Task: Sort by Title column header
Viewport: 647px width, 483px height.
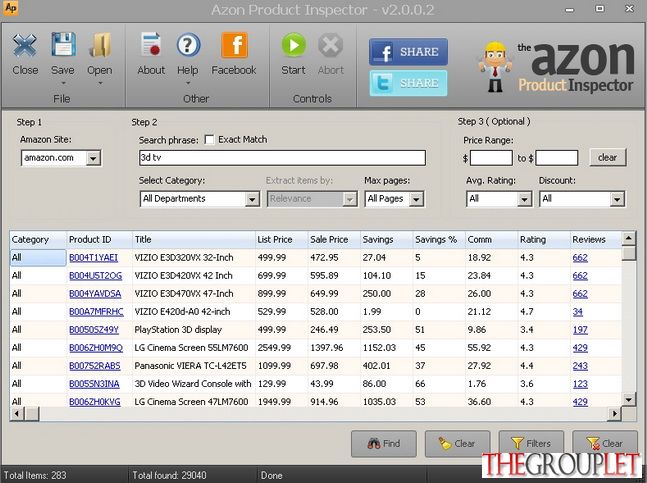Action: [194, 240]
